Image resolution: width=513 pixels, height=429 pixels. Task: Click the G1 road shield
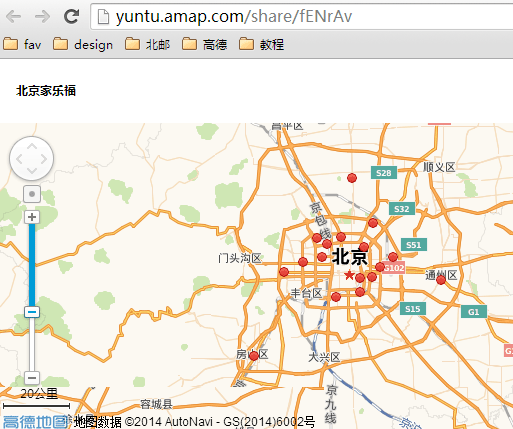474,312
